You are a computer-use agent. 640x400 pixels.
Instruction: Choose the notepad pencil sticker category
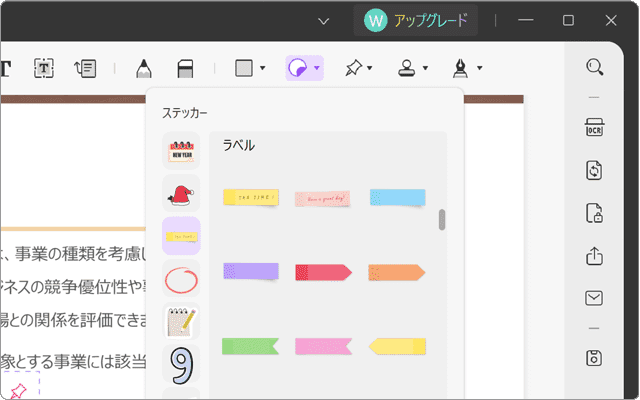pyautogui.click(x=181, y=321)
